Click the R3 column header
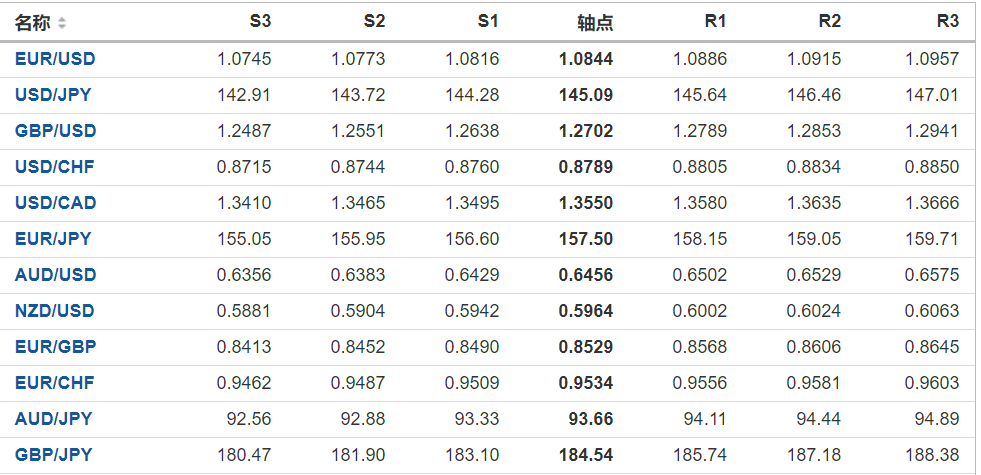 coord(947,21)
